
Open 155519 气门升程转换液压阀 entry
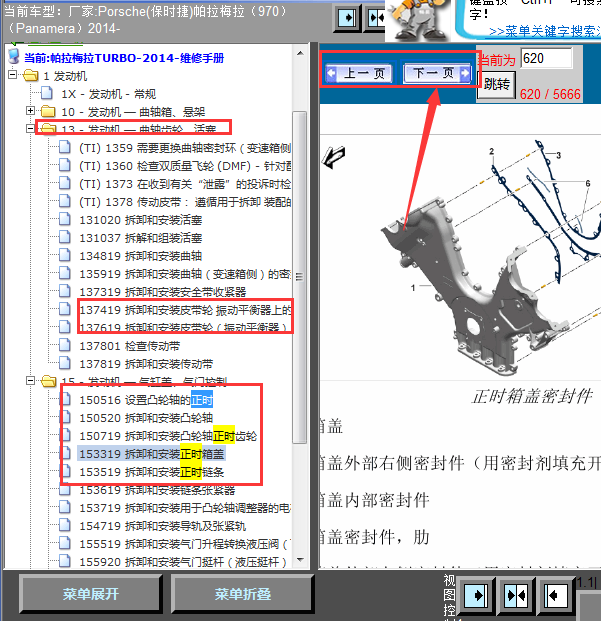(185, 544)
